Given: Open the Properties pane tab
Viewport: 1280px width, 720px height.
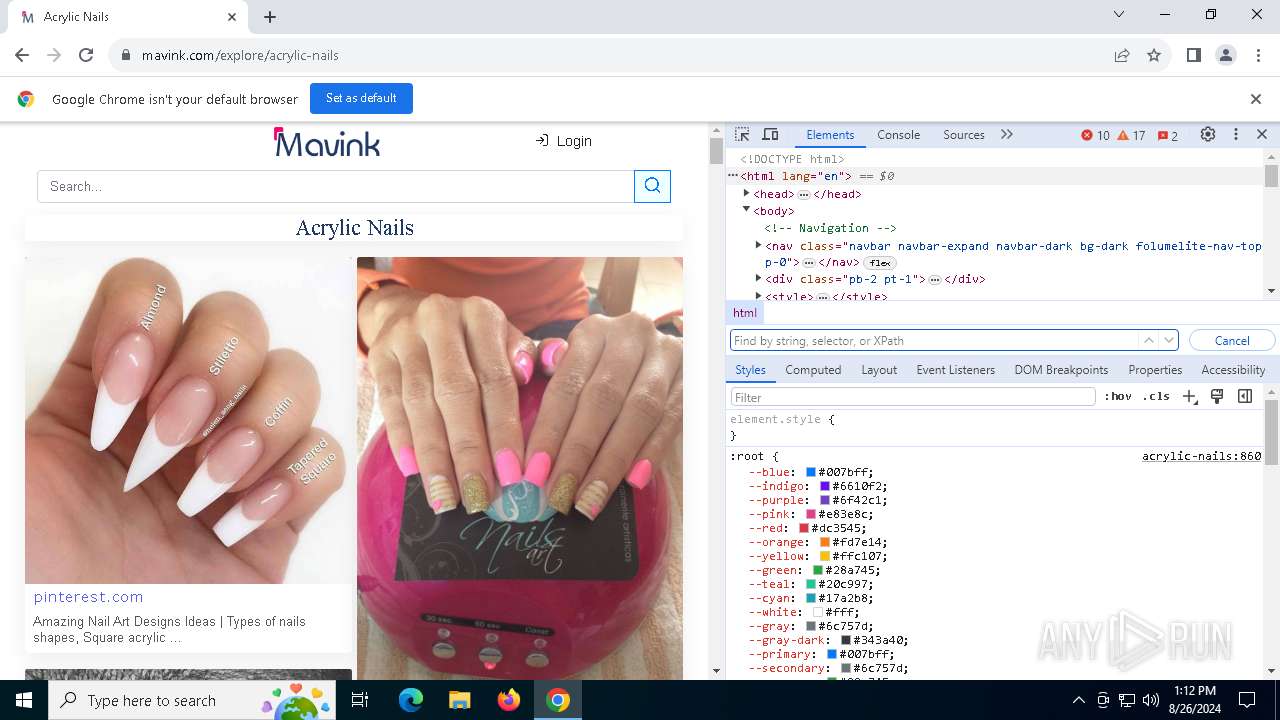Looking at the screenshot, I should (x=1155, y=370).
